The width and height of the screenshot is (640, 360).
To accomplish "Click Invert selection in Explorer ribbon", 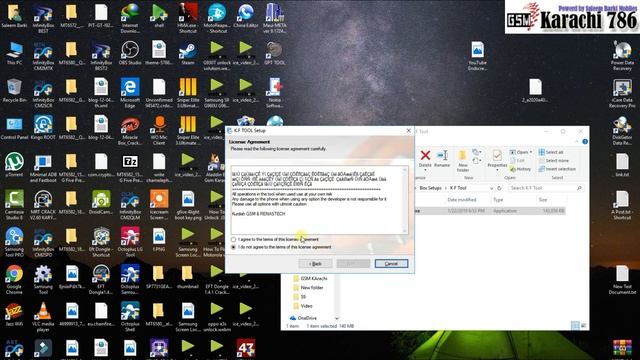I will coord(557,169).
